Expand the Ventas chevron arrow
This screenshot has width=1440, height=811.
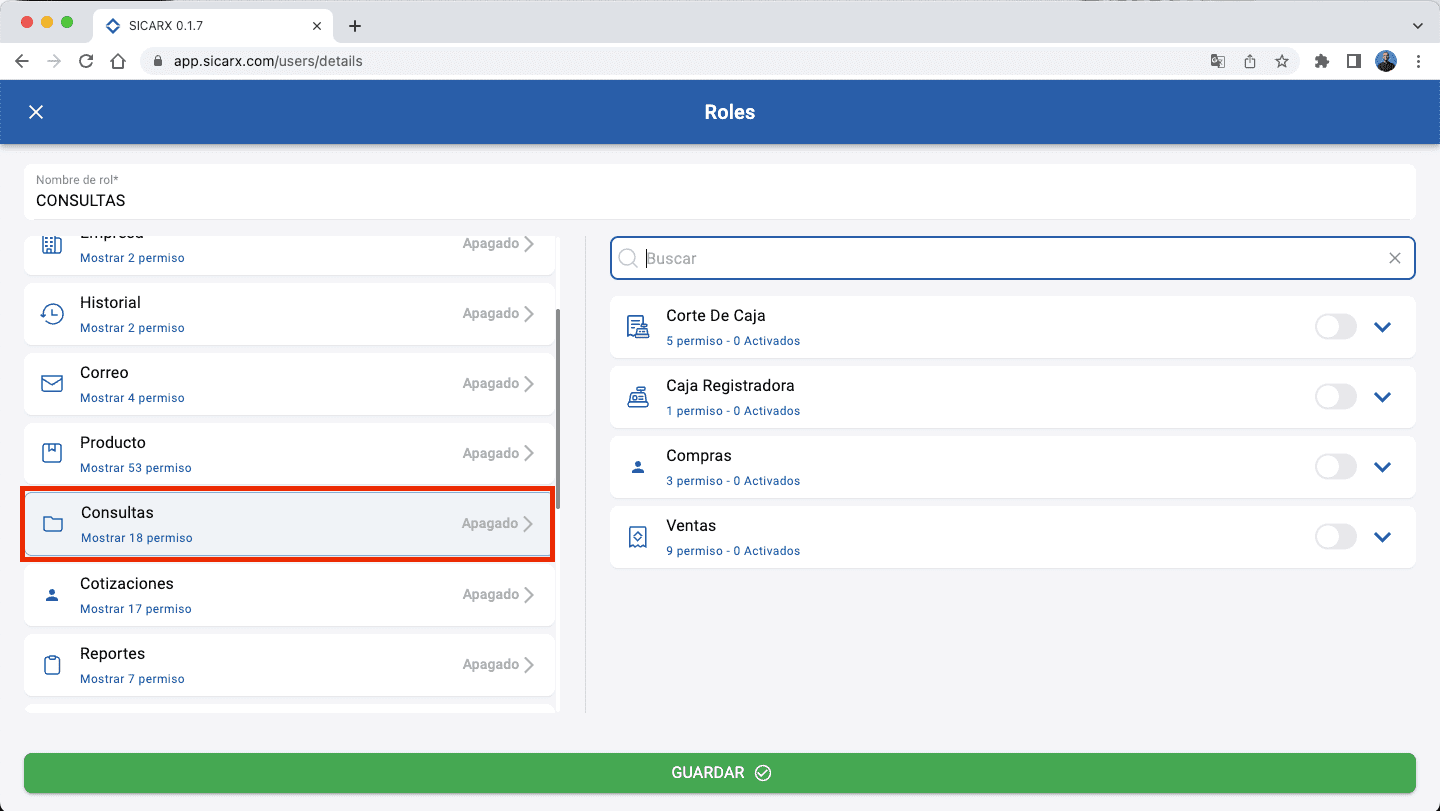(x=1383, y=537)
